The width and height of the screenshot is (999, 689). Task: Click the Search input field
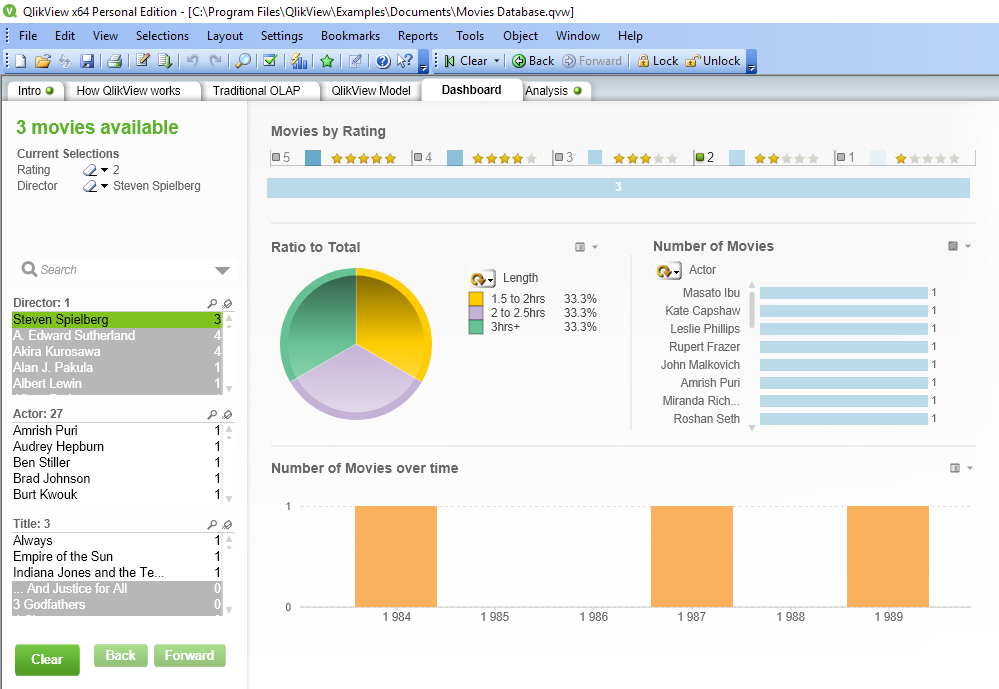pos(126,270)
